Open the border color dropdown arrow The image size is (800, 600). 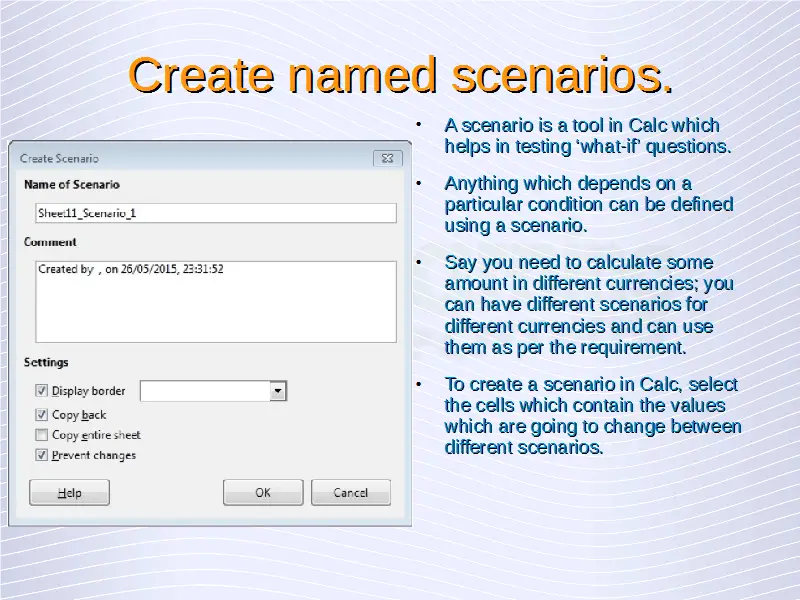click(x=279, y=391)
